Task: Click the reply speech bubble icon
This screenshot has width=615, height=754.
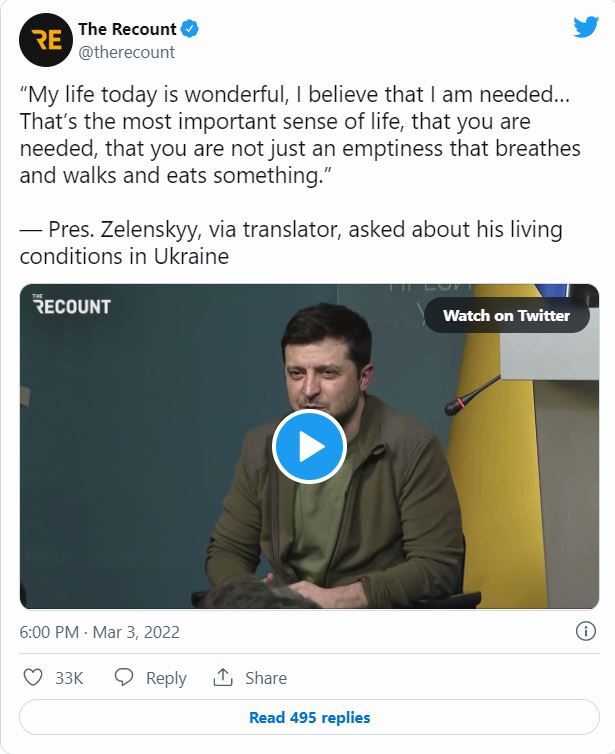Action: pyautogui.click(x=124, y=677)
